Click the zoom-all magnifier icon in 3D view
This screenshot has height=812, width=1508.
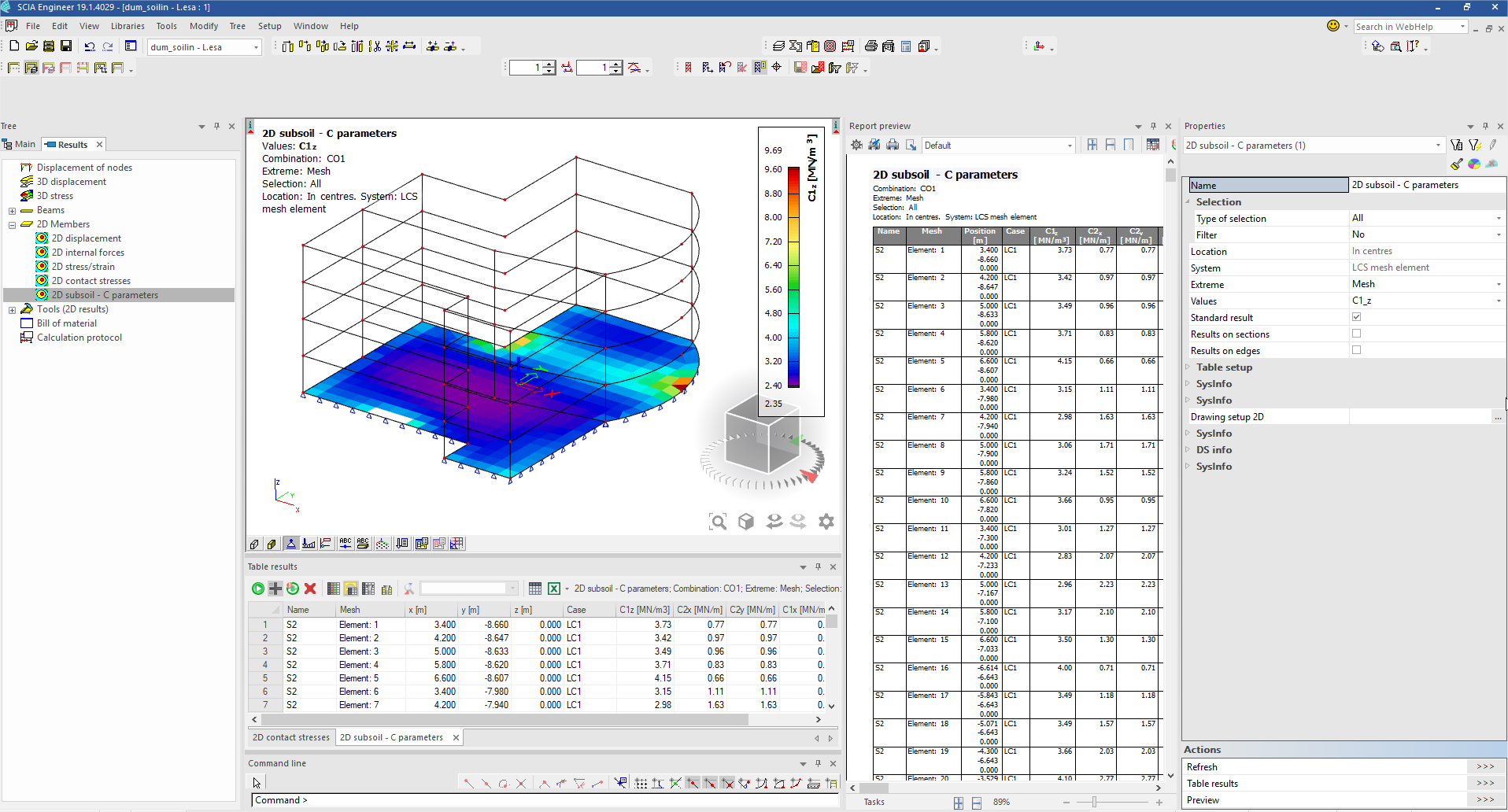(x=718, y=522)
